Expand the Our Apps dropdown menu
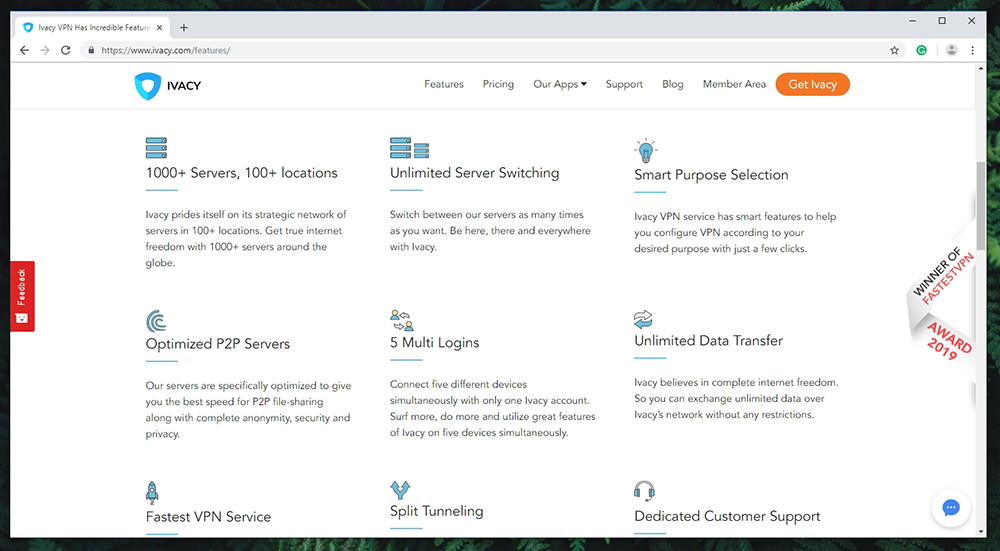The height and width of the screenshot is (551, 1000). click(560, 84)
